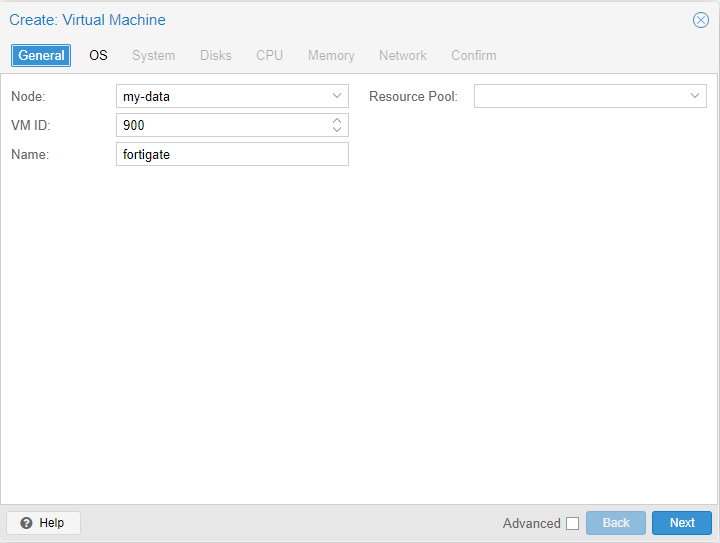Click the Node label
The width and height of the screenshot is (720, 543).
28,96
